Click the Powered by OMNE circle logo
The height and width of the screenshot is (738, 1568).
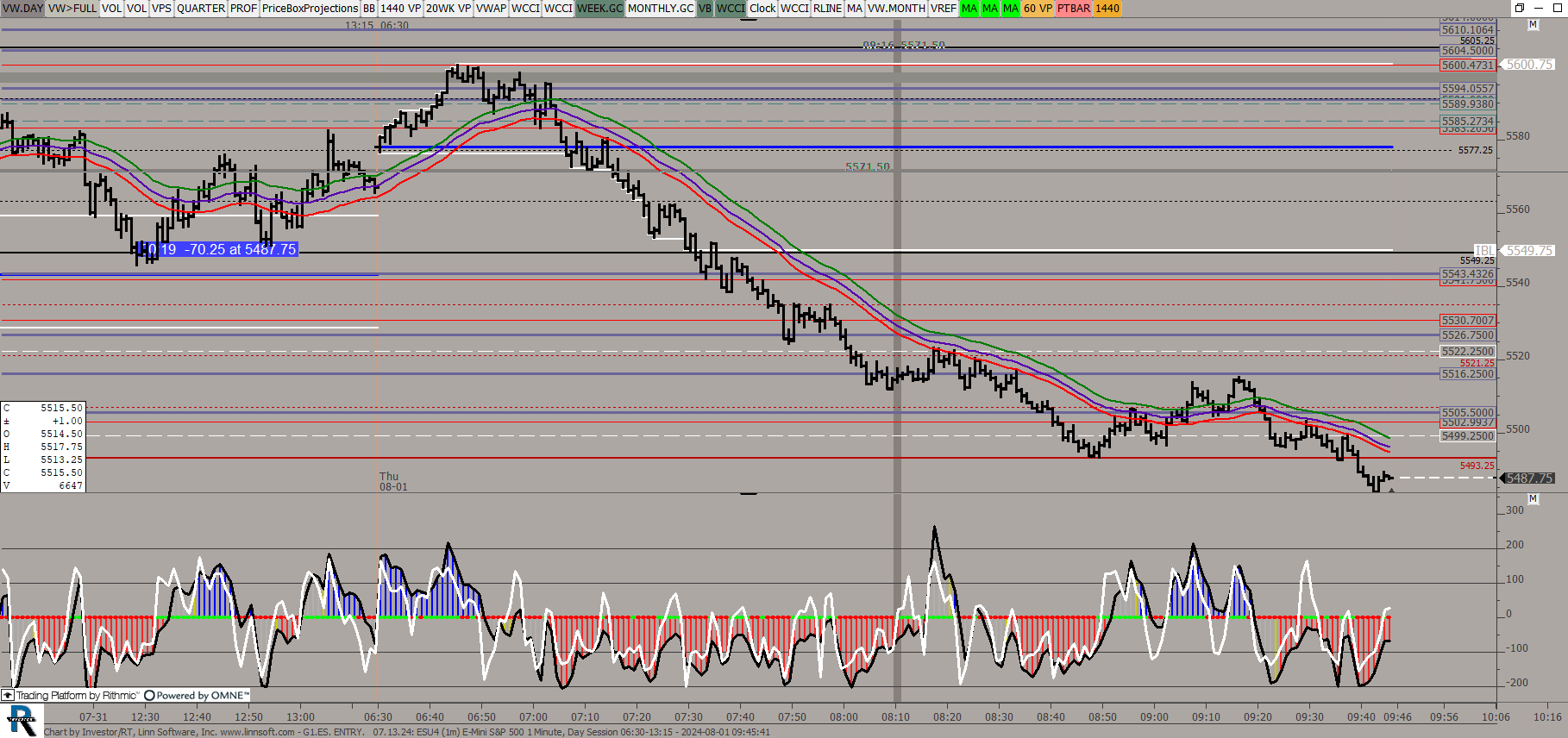tap(149, 695)
